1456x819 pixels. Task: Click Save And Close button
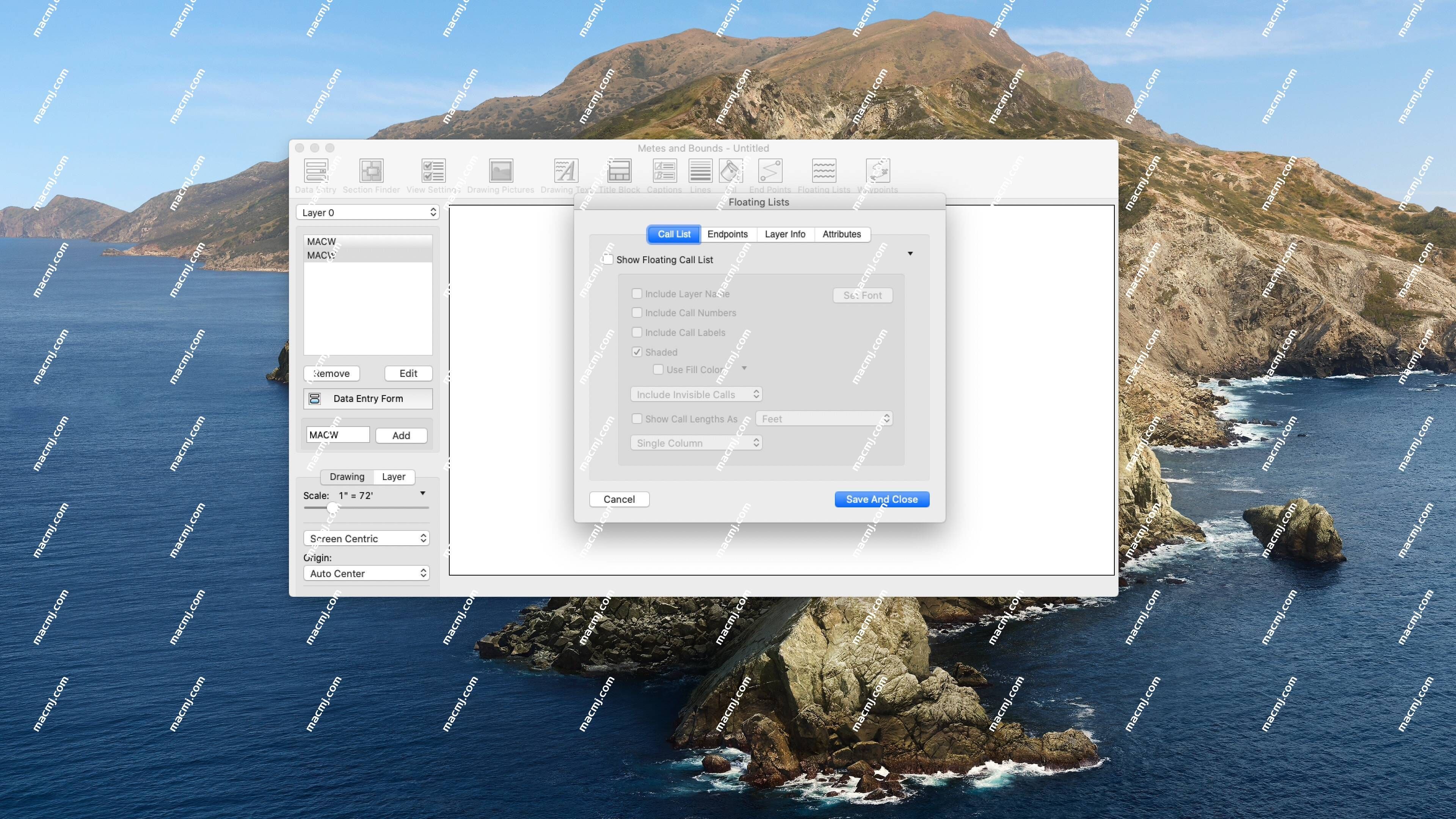[x=882, y=499]
